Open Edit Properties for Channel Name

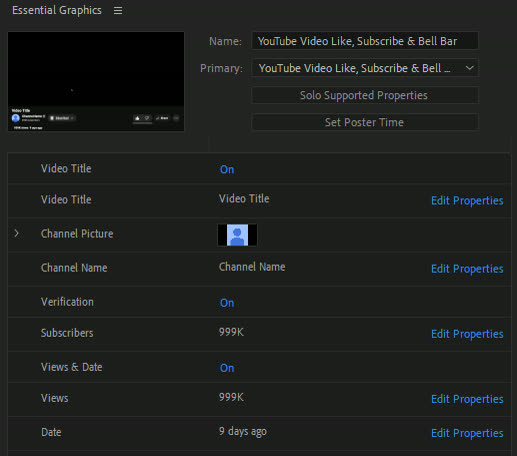467,269
